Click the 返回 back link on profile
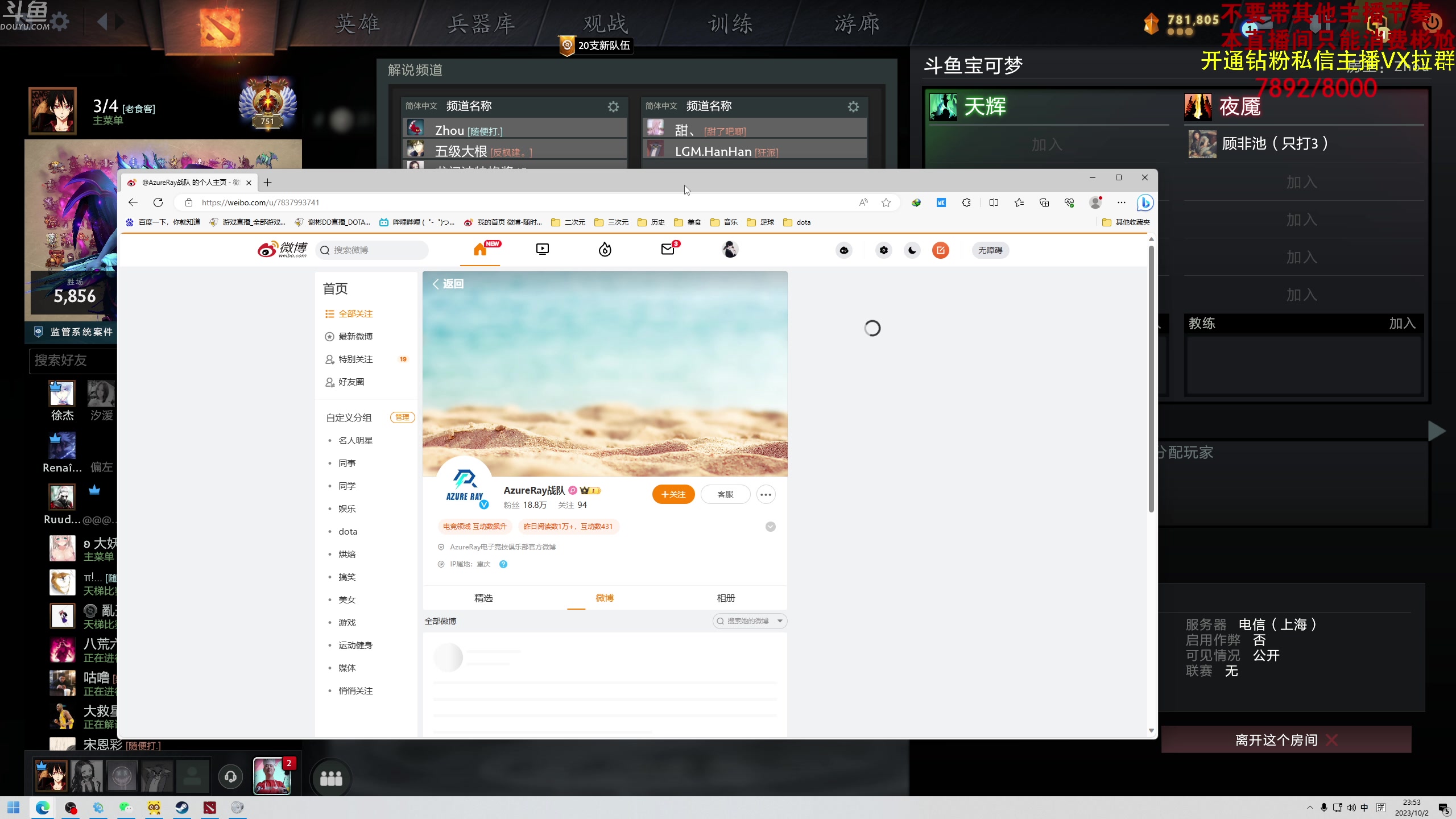The width and height of the screenshot is (1456, 819). pyautogui.click(x=448, y=284)
